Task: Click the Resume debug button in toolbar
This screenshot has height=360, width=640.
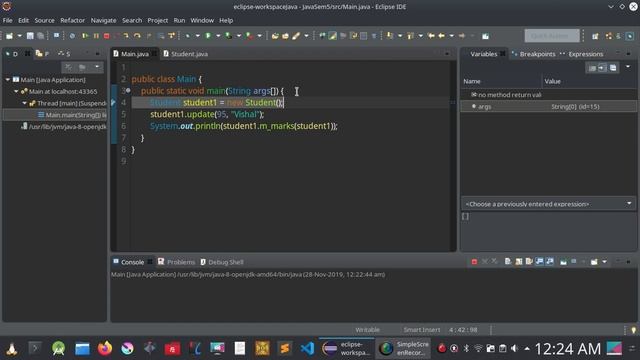Action: [x=85, y=36]
